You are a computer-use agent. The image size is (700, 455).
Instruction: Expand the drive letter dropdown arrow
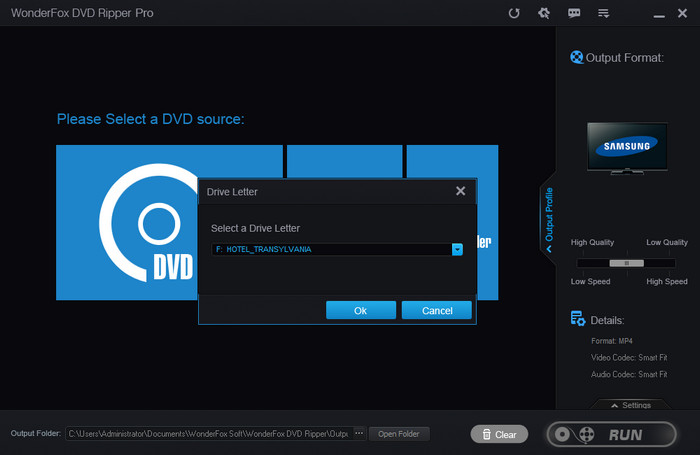pyautogui.click(x=457, y=249)
